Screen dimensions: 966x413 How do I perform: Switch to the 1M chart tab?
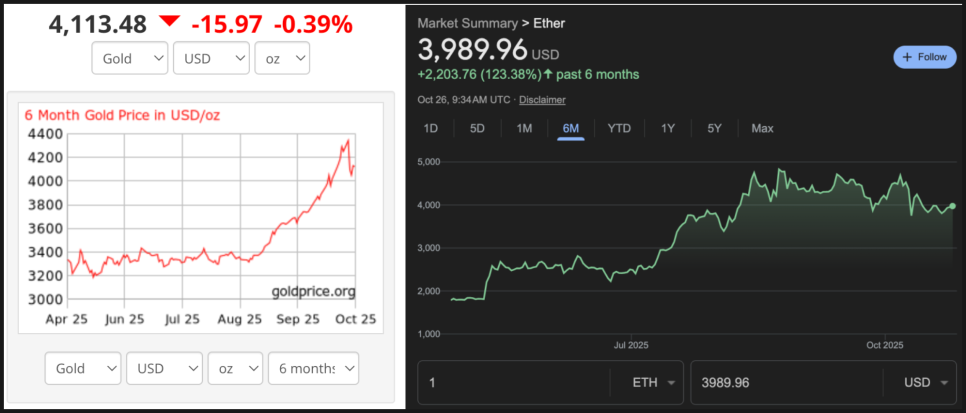(x=524, y=128)
